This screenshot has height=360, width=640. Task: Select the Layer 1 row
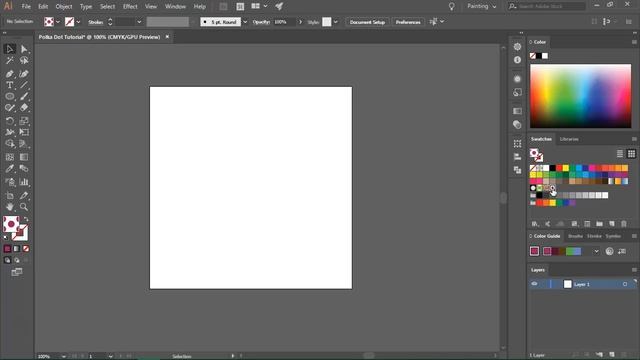(582, 284)
